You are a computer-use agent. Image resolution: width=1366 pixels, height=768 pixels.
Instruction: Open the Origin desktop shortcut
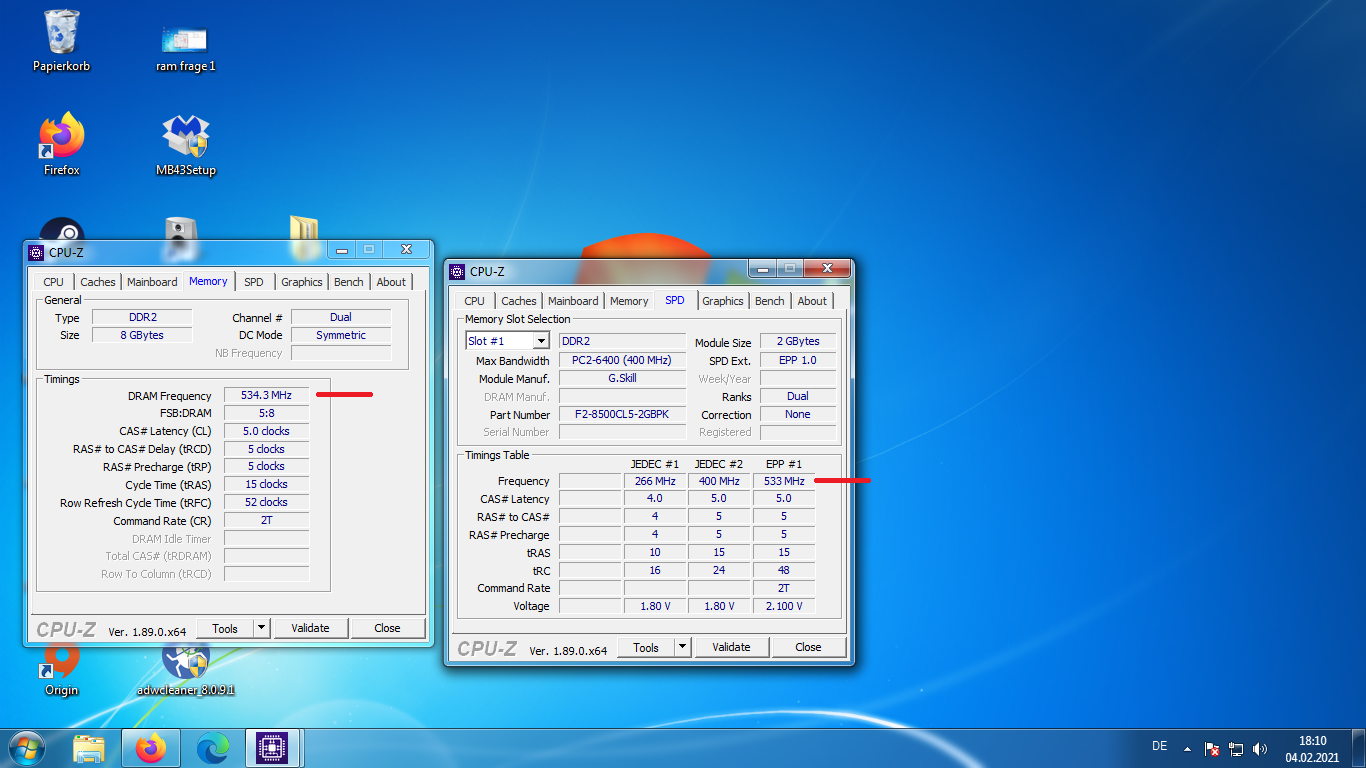click(61, 668)
